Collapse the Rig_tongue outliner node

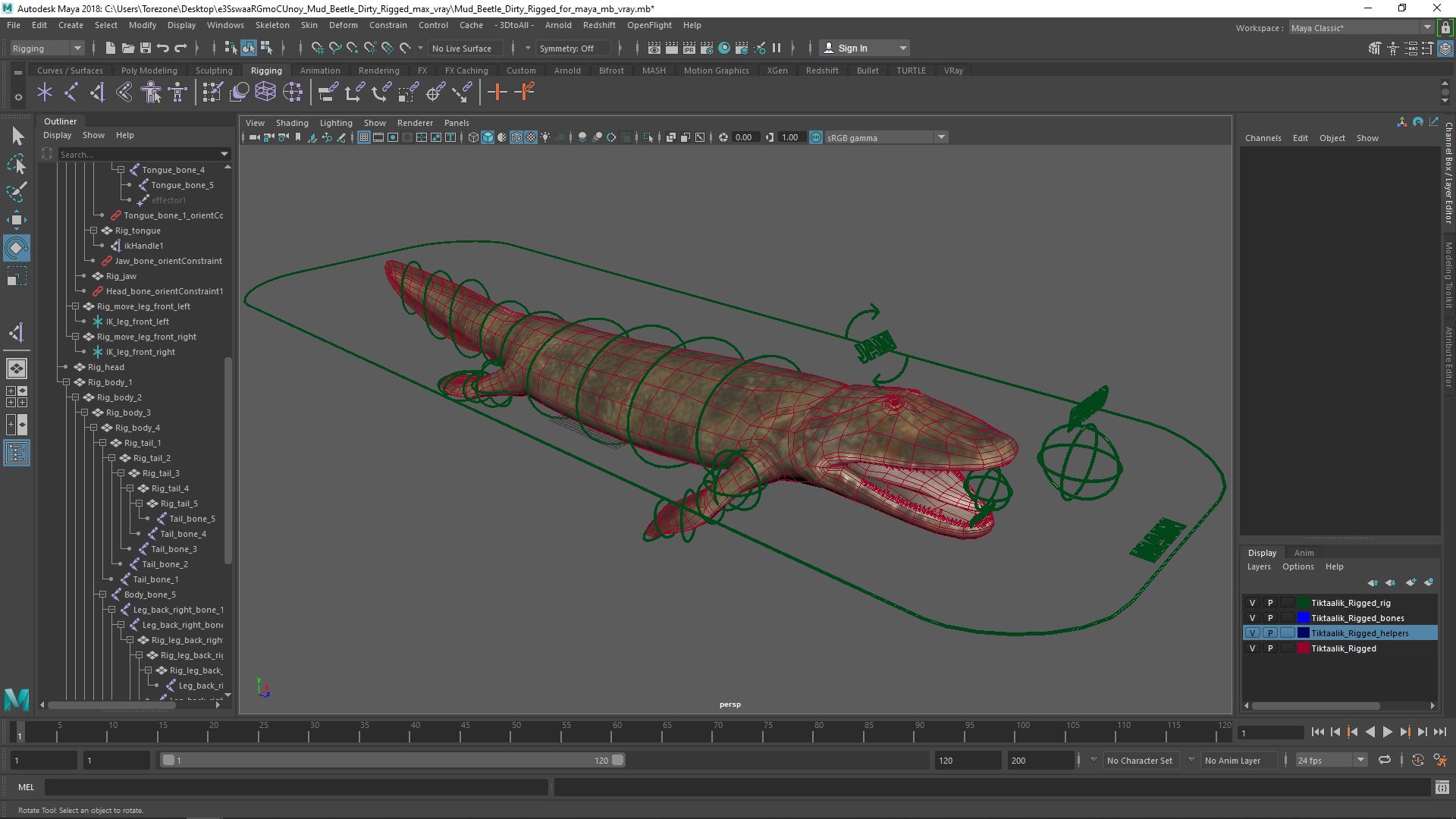[93, 231]
